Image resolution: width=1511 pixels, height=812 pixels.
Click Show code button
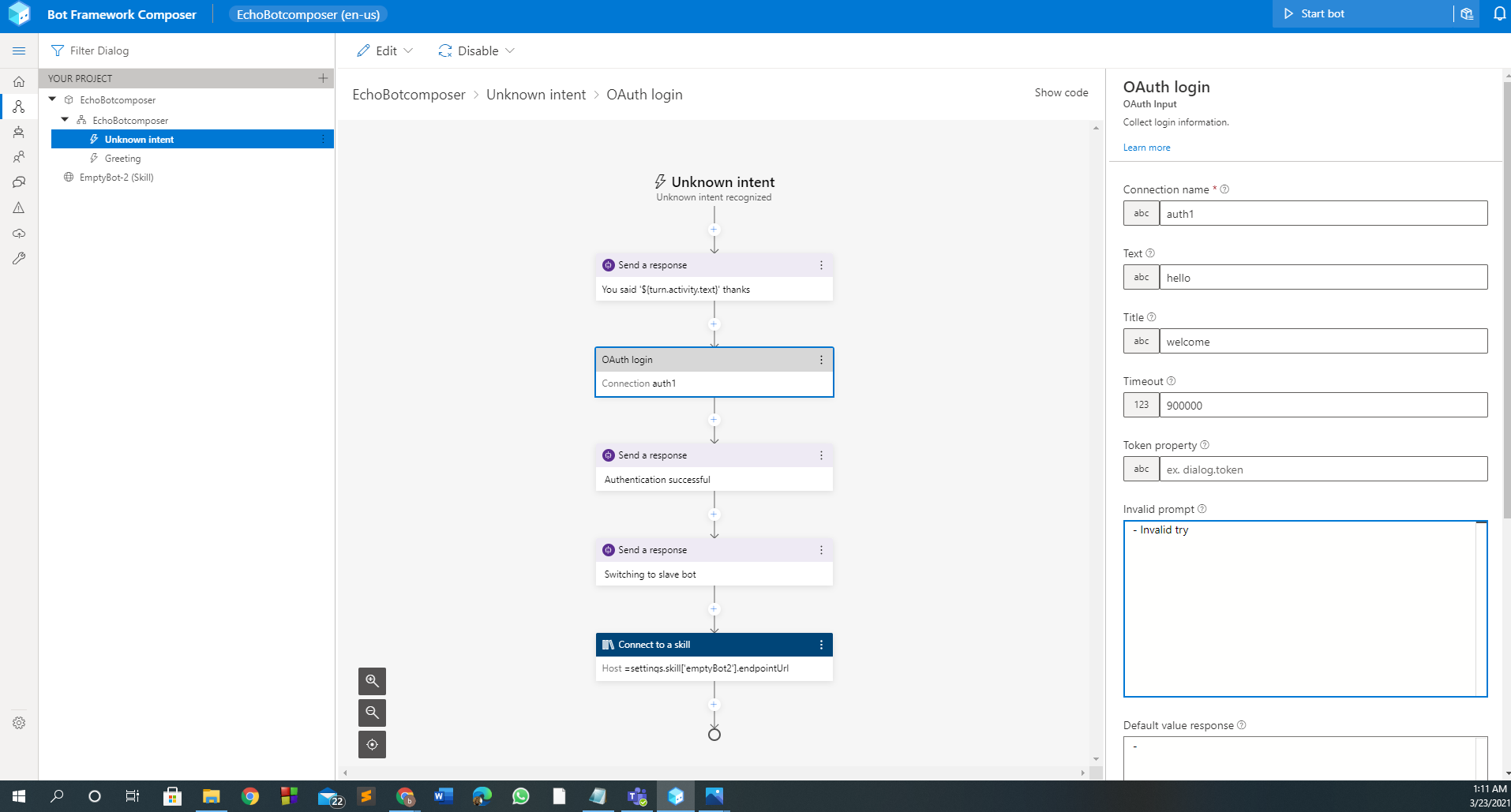[1061, 92]
